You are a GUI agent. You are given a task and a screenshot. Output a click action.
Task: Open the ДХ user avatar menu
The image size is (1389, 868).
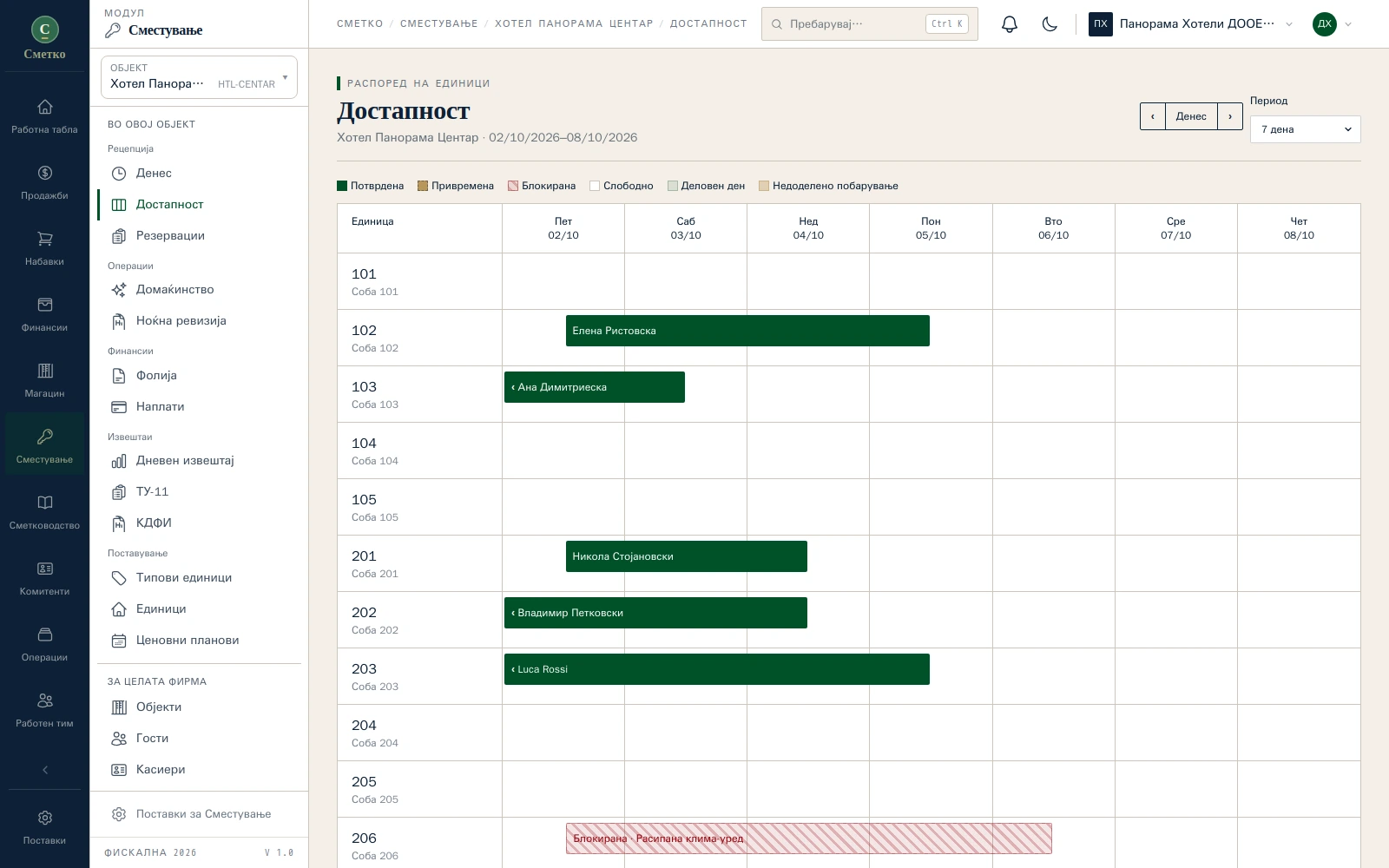pyautogui.click(x=1332, y=24)
